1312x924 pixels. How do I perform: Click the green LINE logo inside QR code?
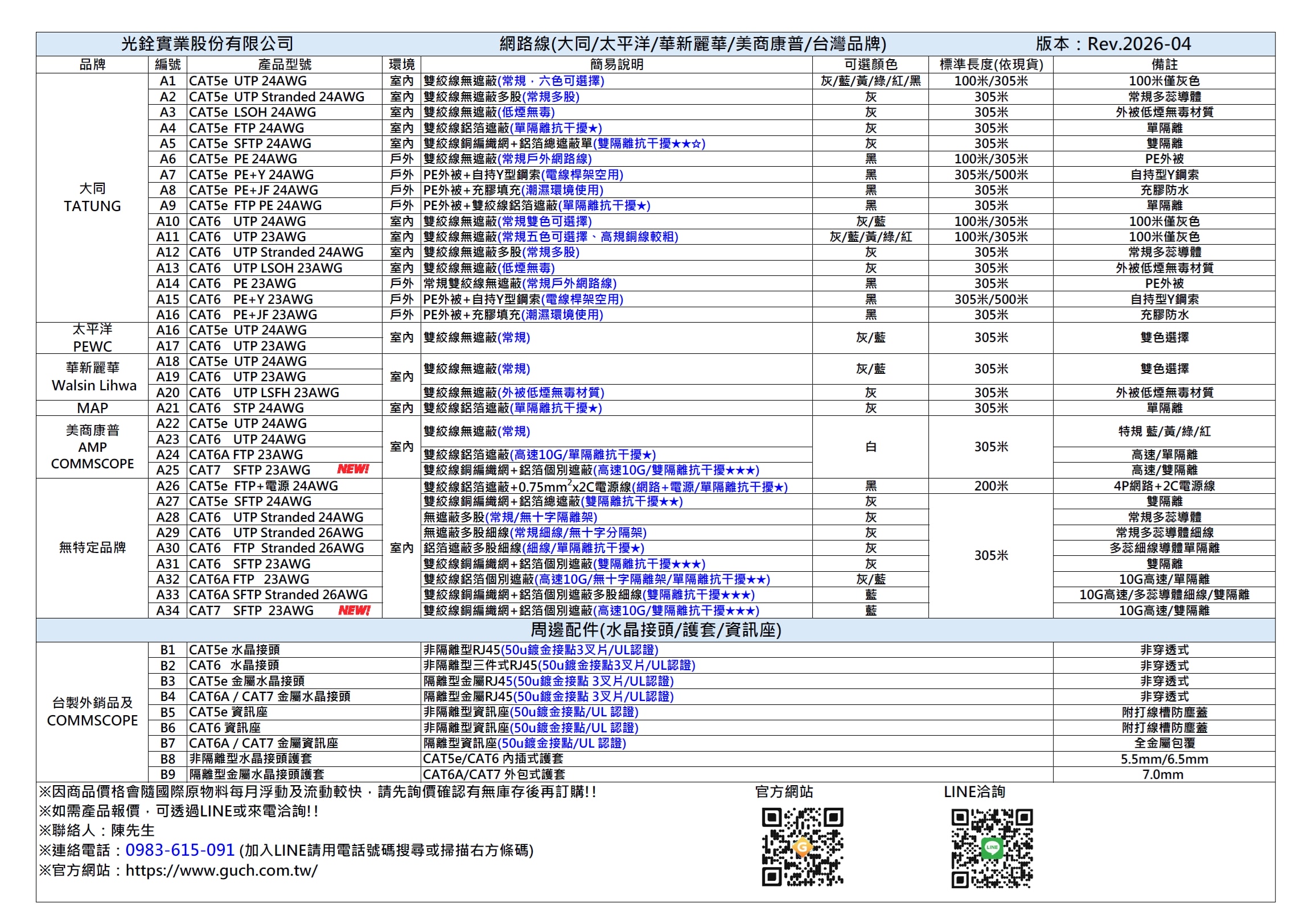coord(992,848)
